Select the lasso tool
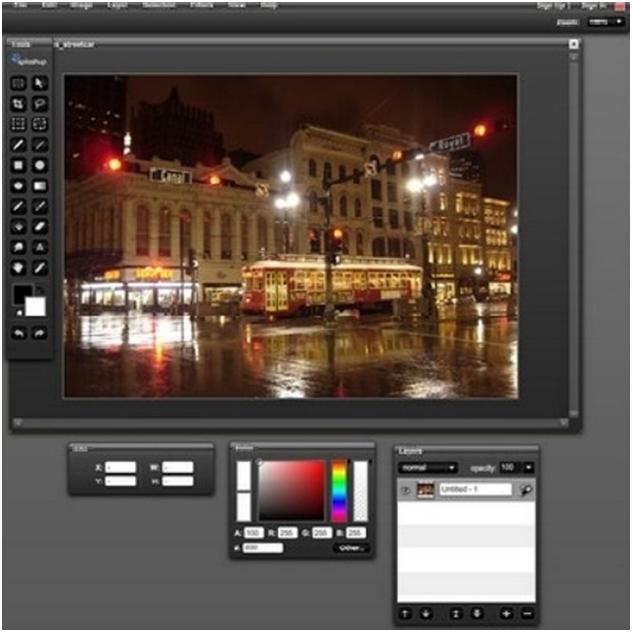 [40, 104]
